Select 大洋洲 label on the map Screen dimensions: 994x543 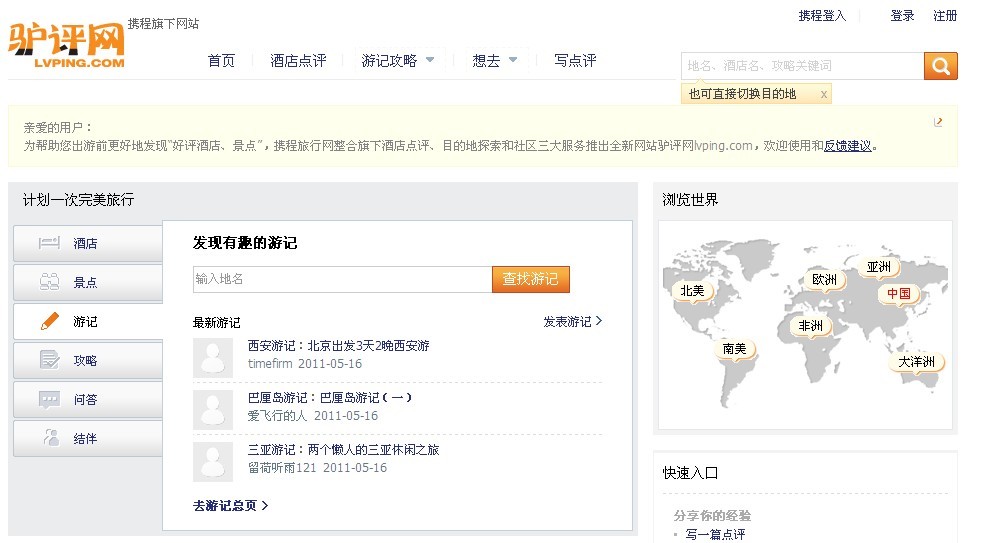point(915,362)
